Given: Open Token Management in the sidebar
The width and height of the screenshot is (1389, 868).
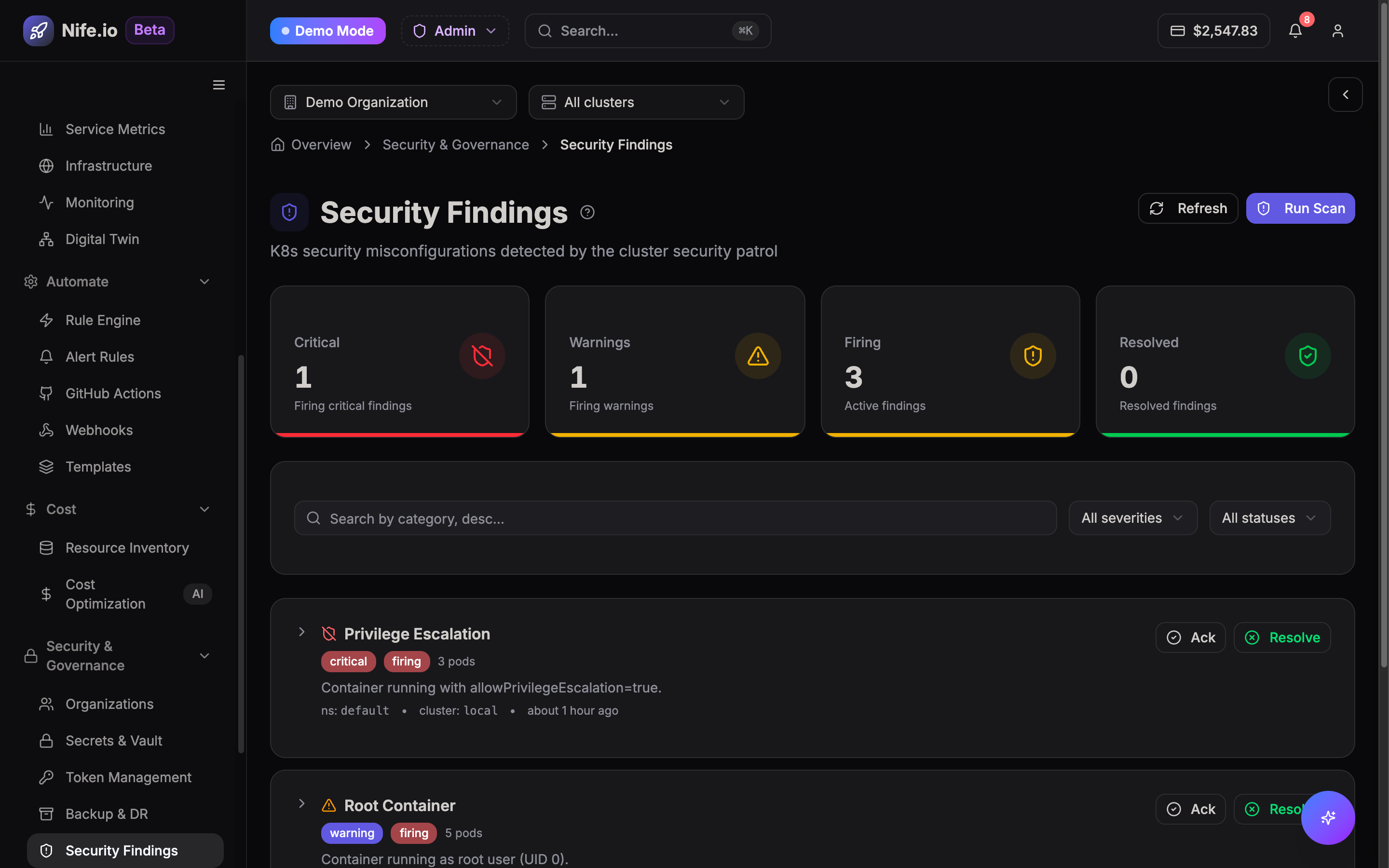Looking at the screenshot, I should point(124,778).
